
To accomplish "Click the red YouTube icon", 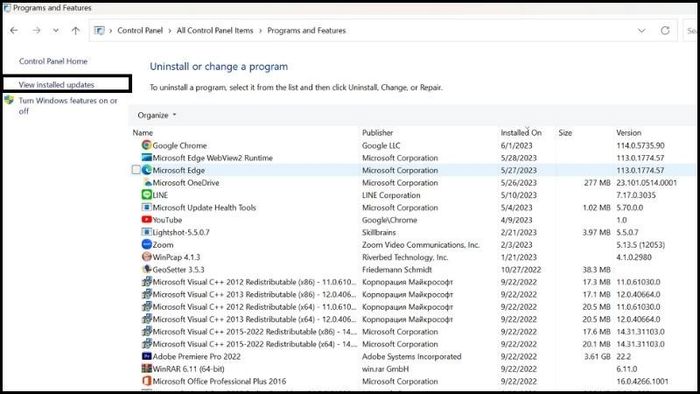I will click(146, 220).
